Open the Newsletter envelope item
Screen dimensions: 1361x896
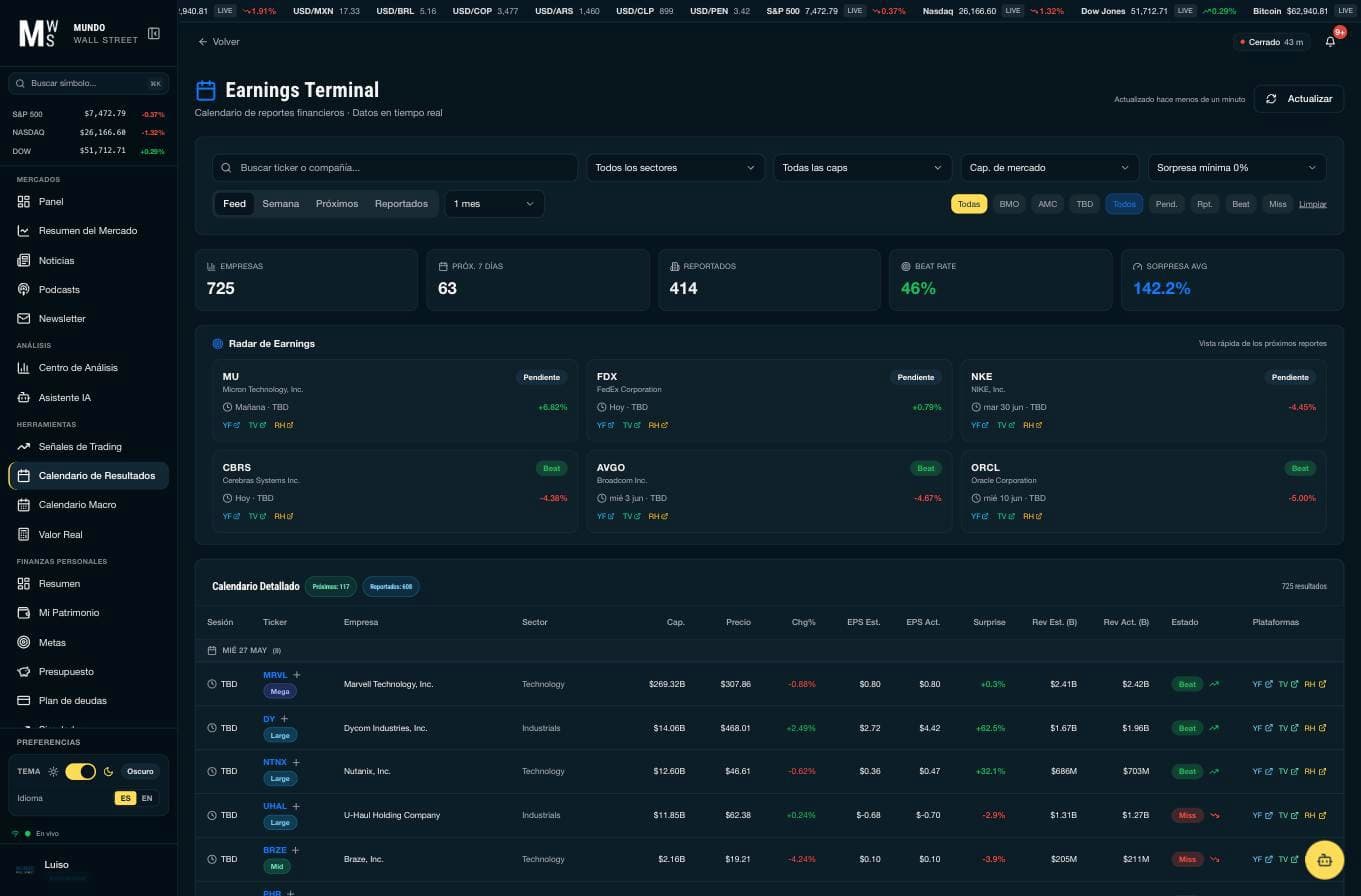pos(88,318)
